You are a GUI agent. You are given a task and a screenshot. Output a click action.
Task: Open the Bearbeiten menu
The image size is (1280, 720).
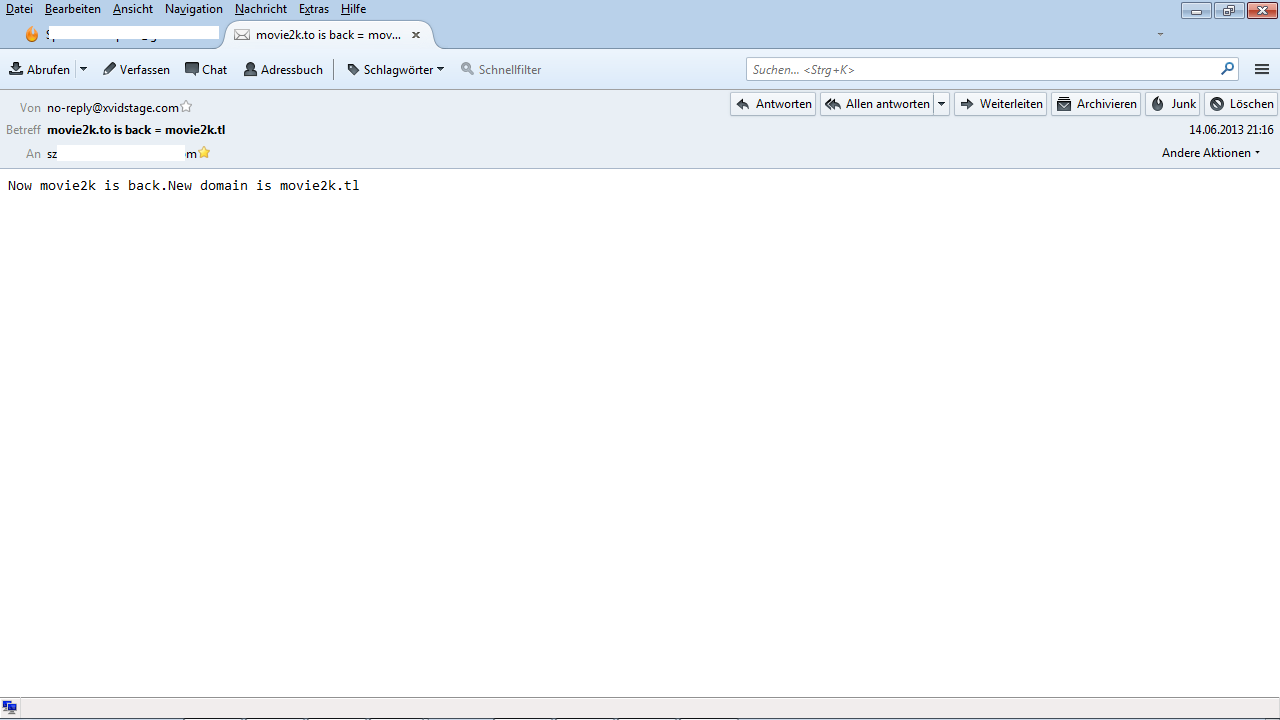(x=73, y=9)
